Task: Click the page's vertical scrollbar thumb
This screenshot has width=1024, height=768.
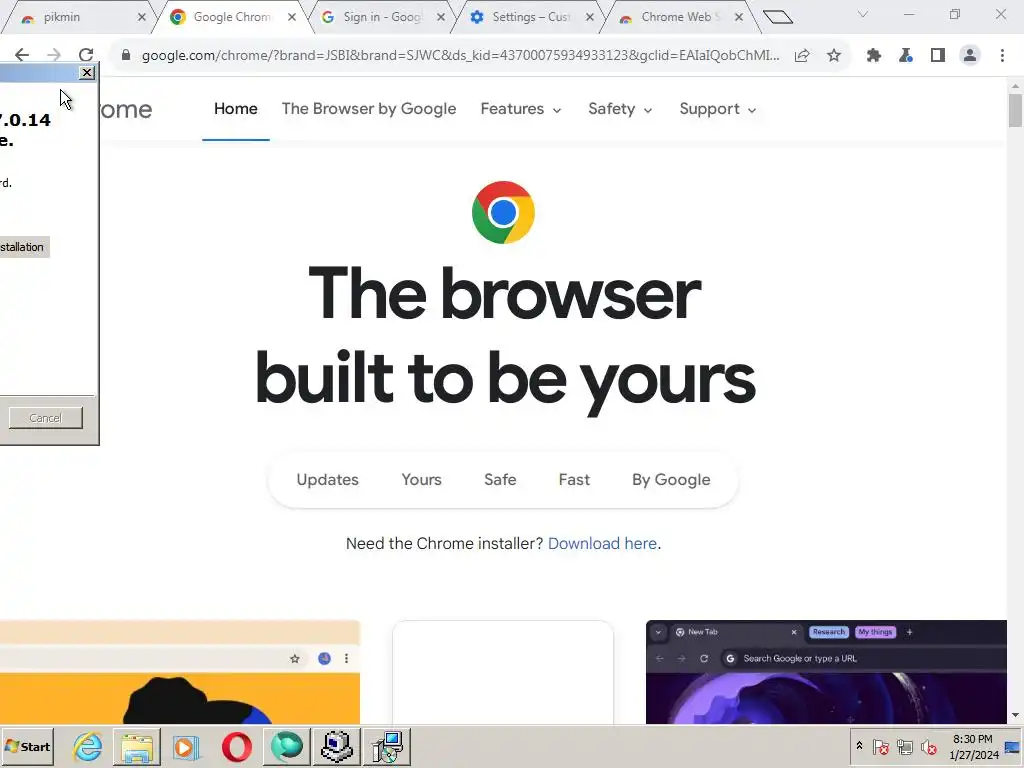Action: 1016,111
